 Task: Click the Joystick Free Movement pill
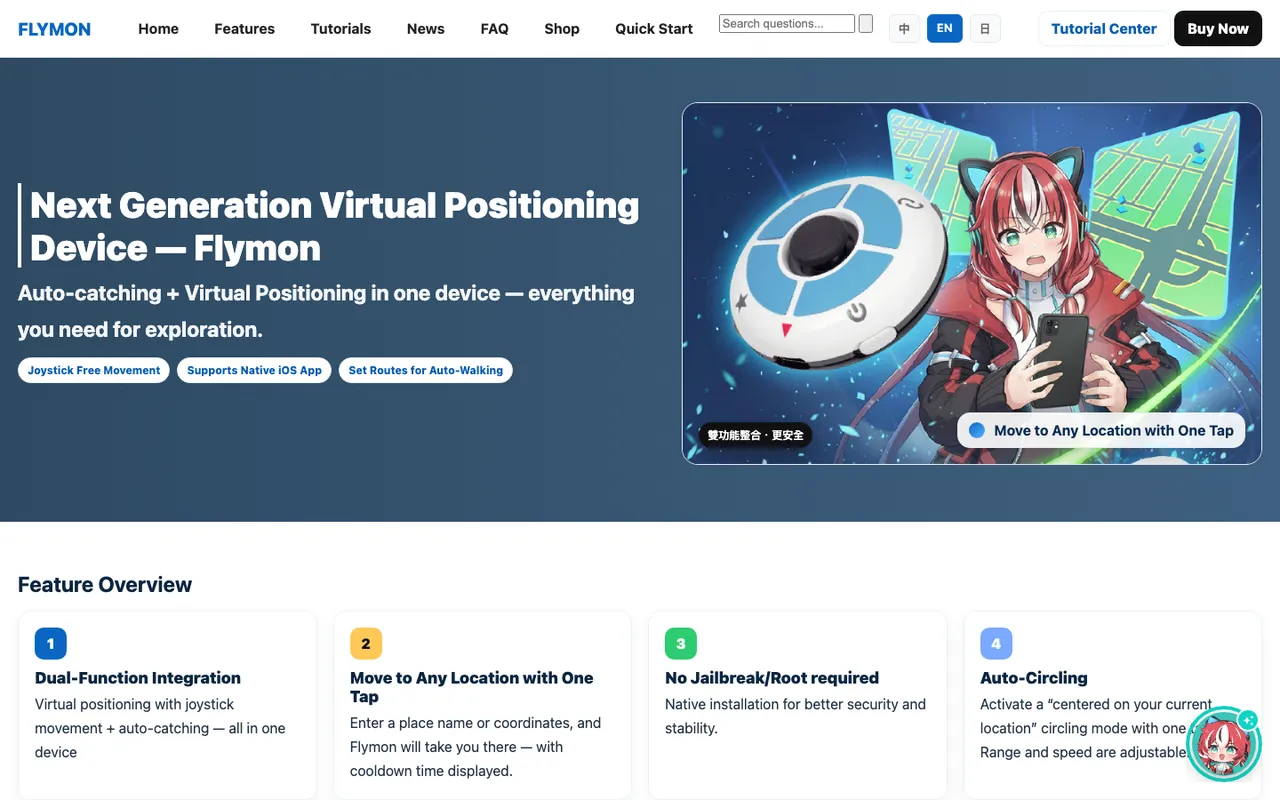(94, 370)
